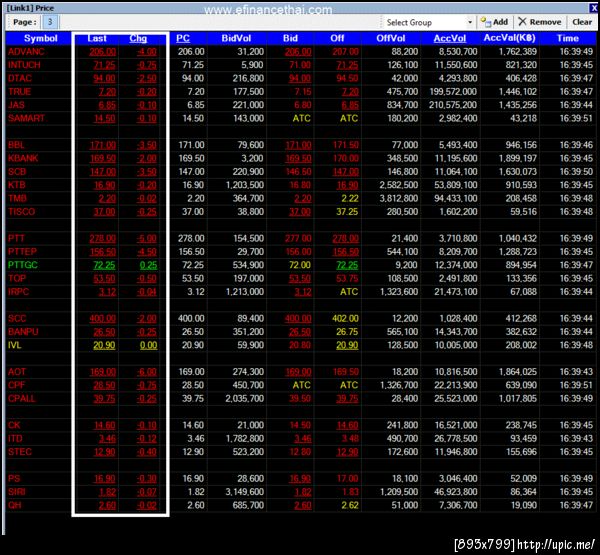This screenshot has height=555, width=600.
Task: Select the green PTTGC symbol
Action: click(x=23, y=265)
